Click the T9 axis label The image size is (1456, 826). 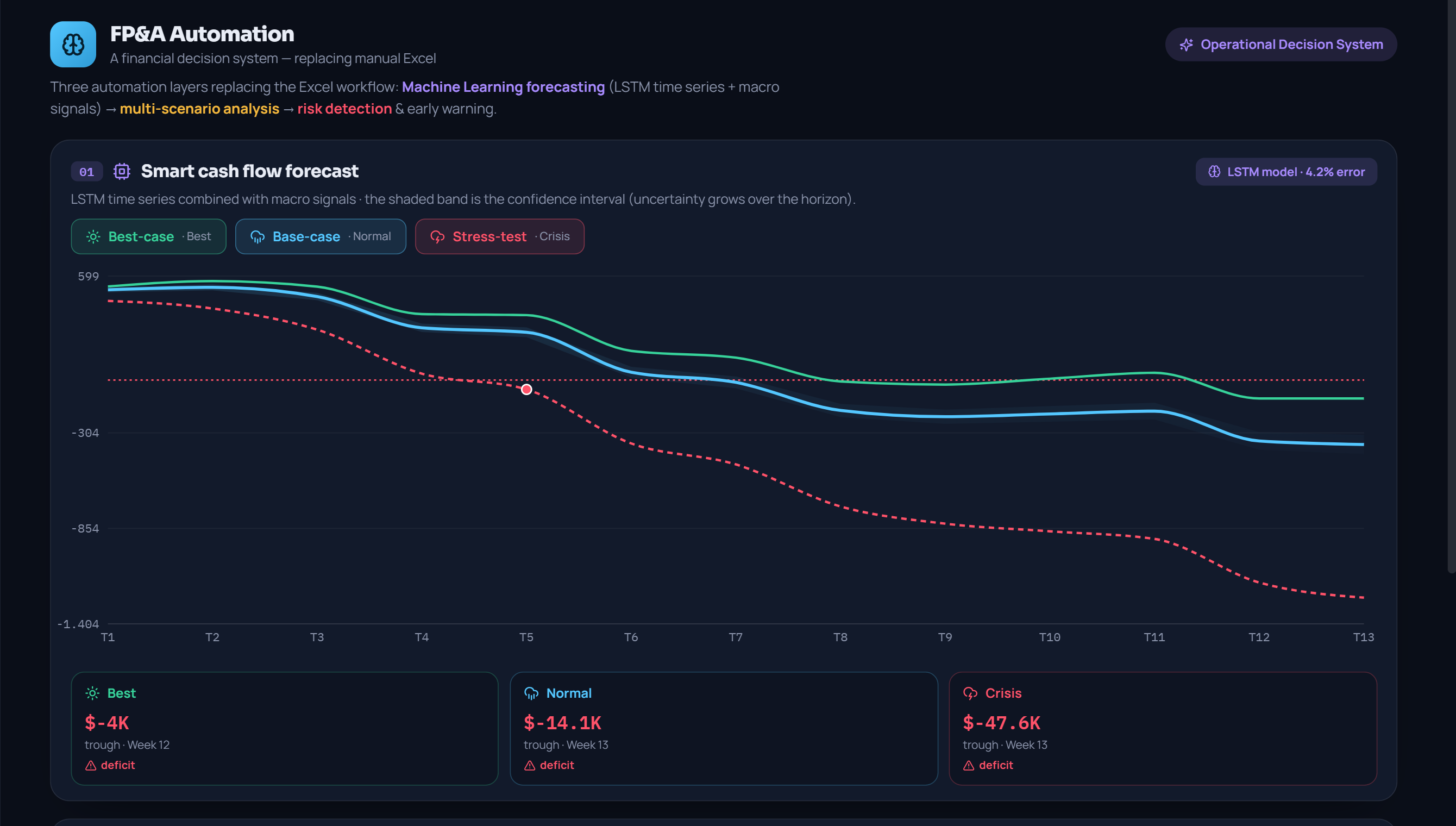(x=945, y=637)
